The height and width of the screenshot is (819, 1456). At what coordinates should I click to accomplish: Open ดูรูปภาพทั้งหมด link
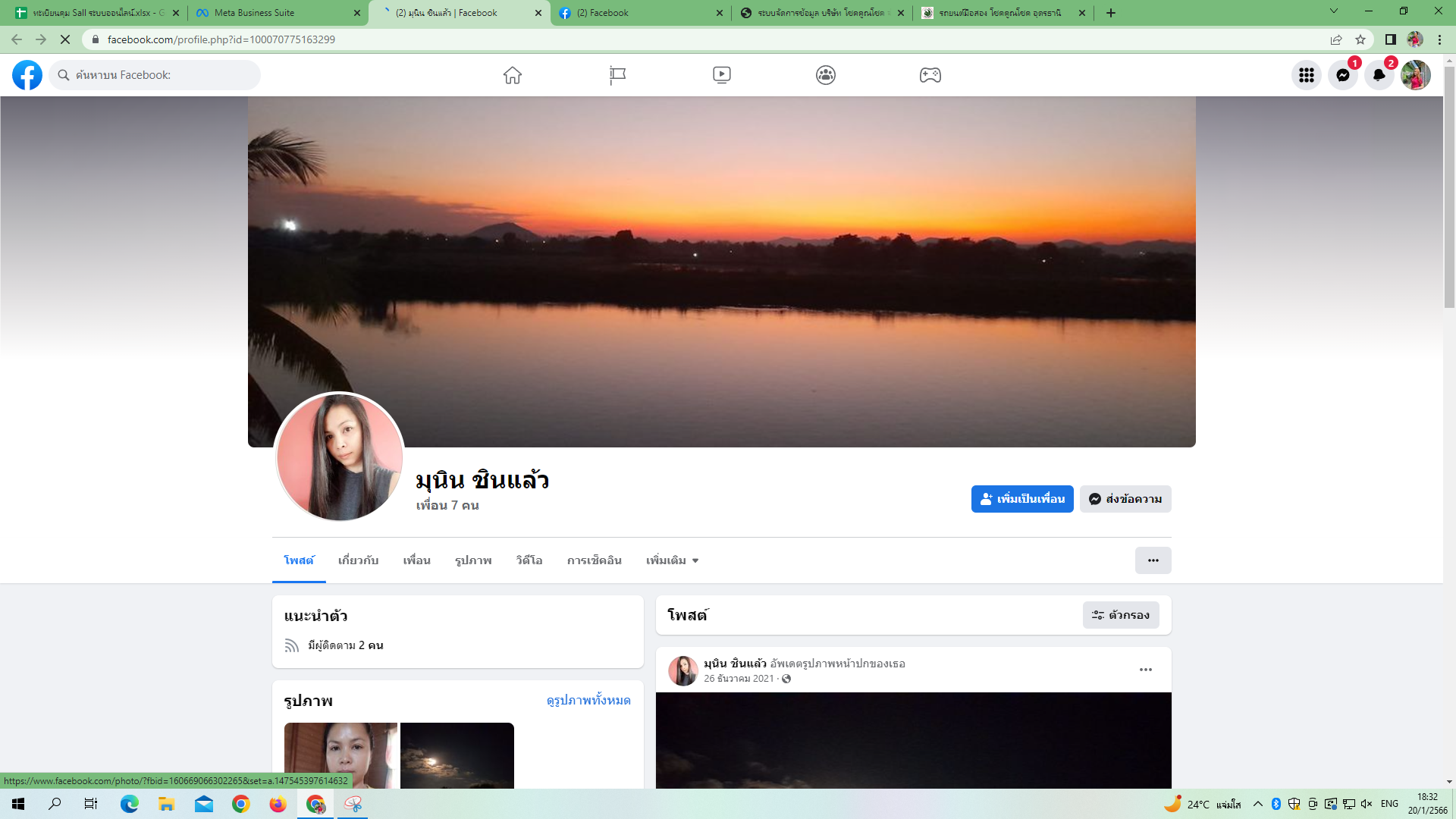click(588, 700)
